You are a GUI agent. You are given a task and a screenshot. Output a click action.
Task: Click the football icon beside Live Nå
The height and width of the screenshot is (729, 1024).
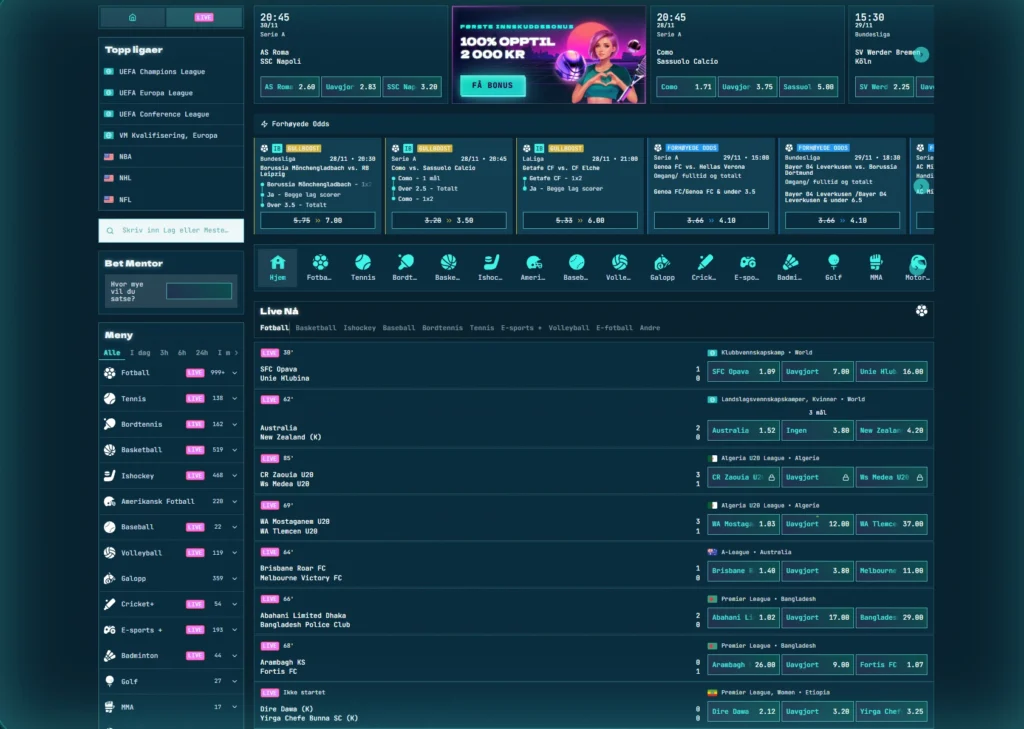coord(921,310)
